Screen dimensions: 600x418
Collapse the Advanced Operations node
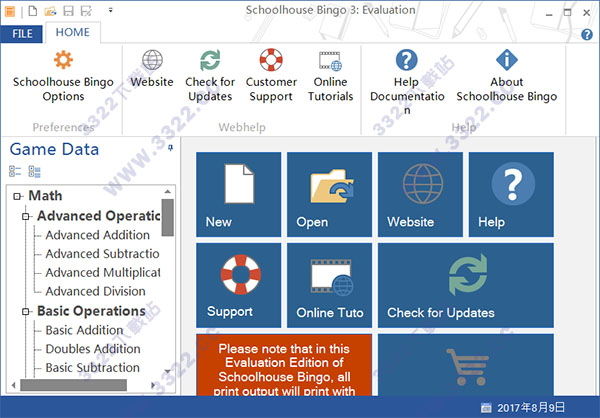tap(26, 217)
